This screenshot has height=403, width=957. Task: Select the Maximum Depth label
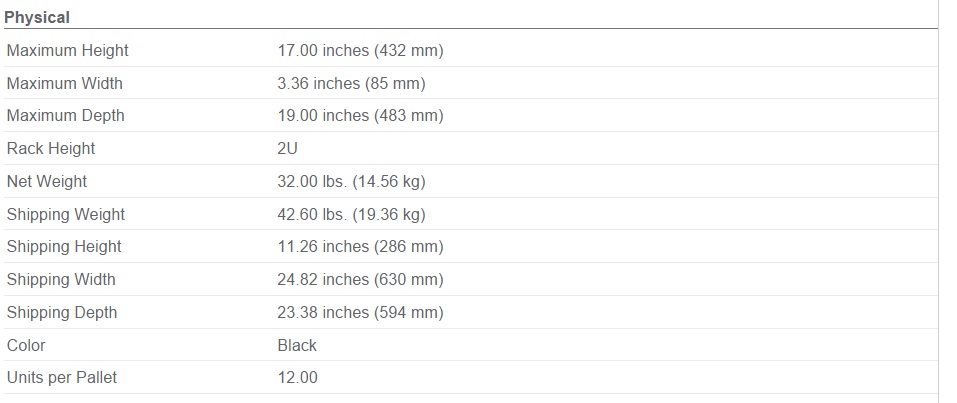tap(65, 115)
